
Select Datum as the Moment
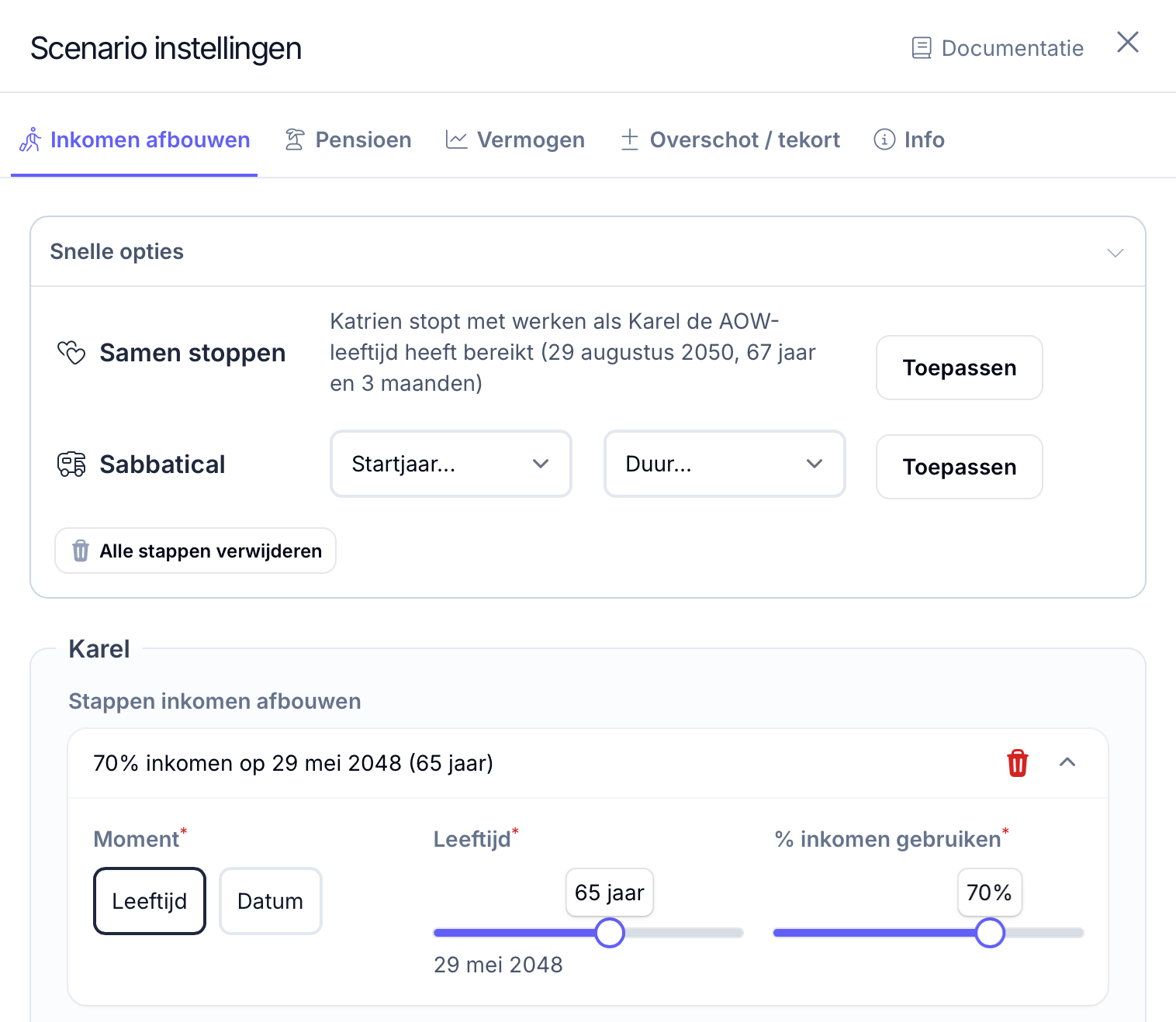[271, 901]
